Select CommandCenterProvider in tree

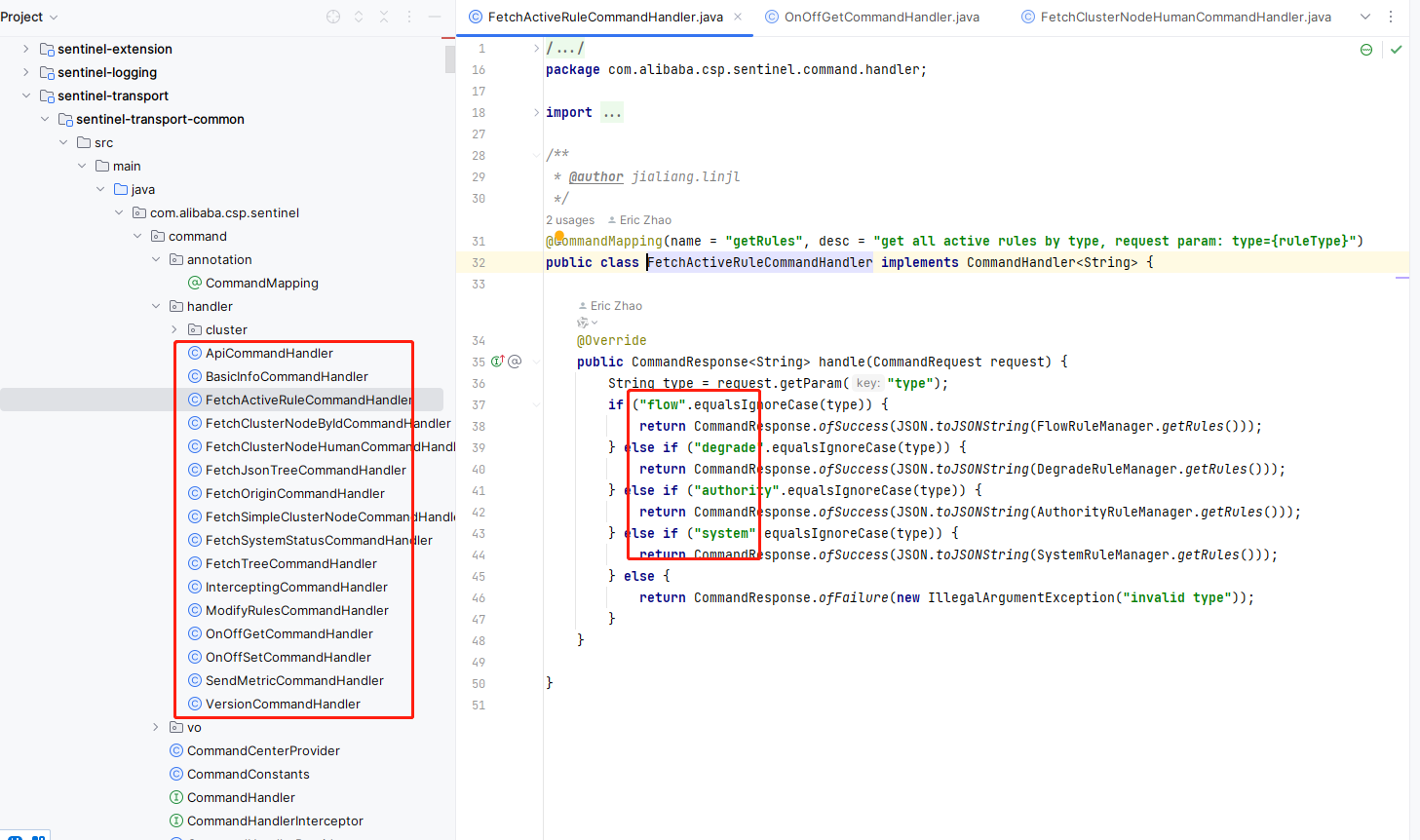coord(263,750)
